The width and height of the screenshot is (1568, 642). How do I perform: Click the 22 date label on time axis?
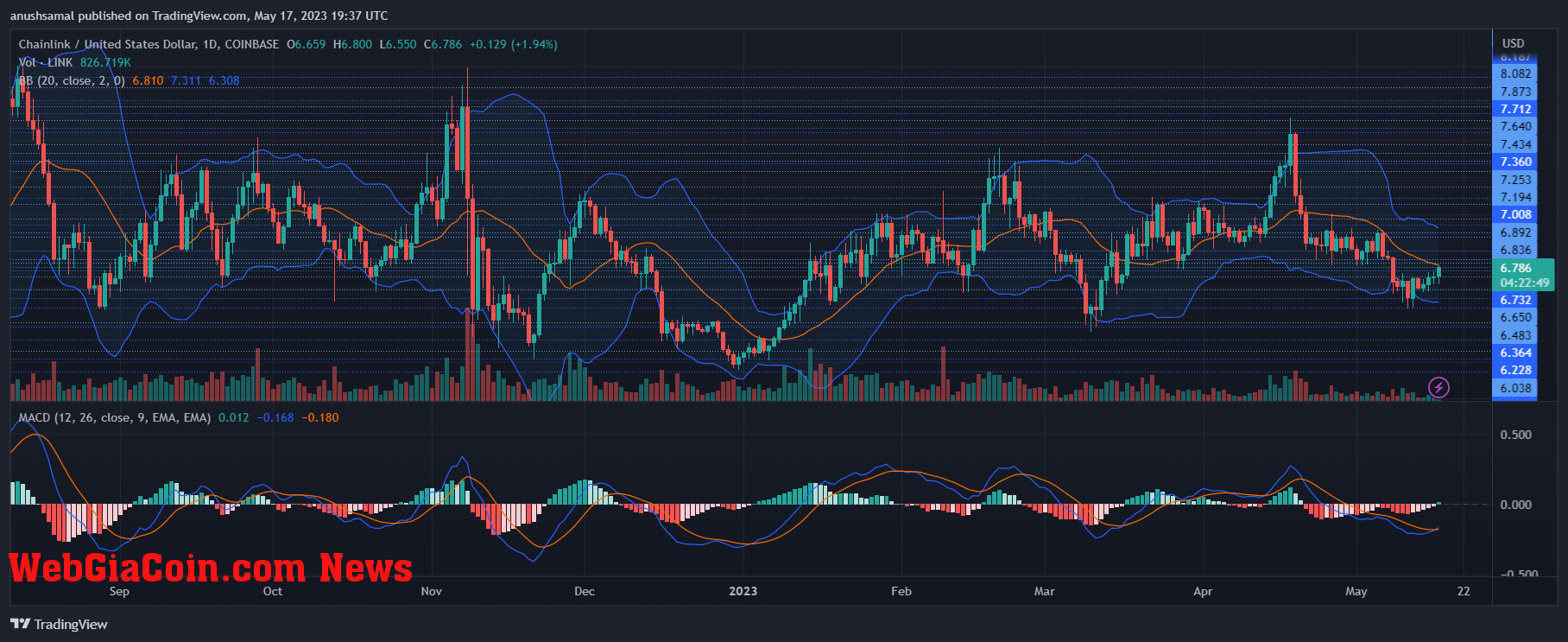click(x=1464, y=591)
